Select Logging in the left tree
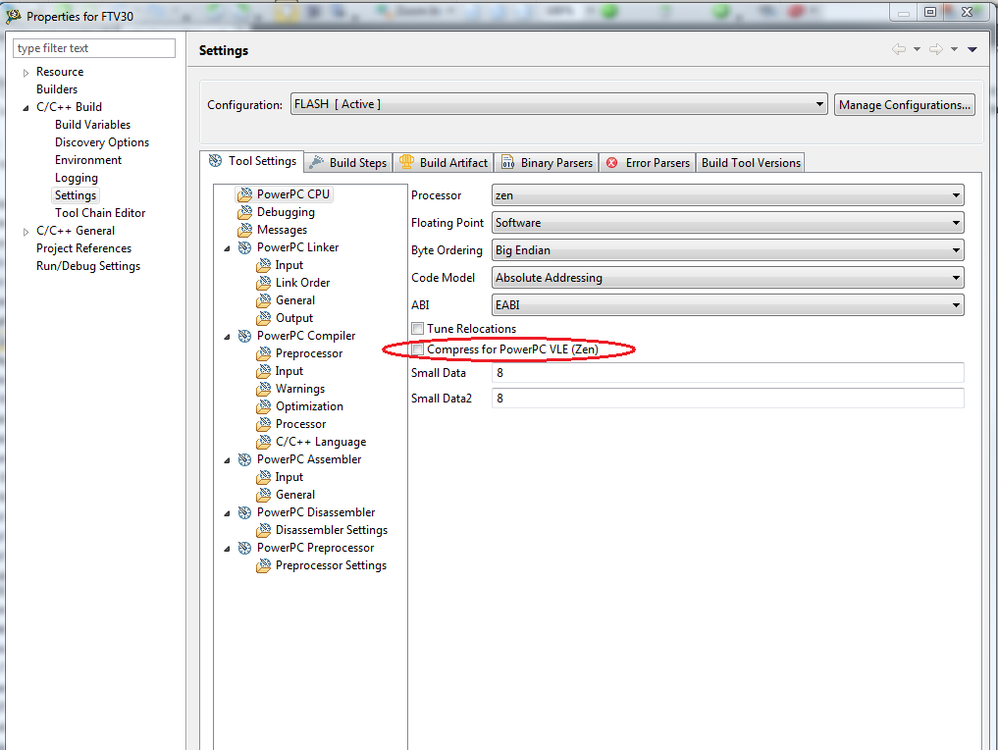The width and height of the screenshot is (998, 750). pyautogui.click(x=76, y=178)
